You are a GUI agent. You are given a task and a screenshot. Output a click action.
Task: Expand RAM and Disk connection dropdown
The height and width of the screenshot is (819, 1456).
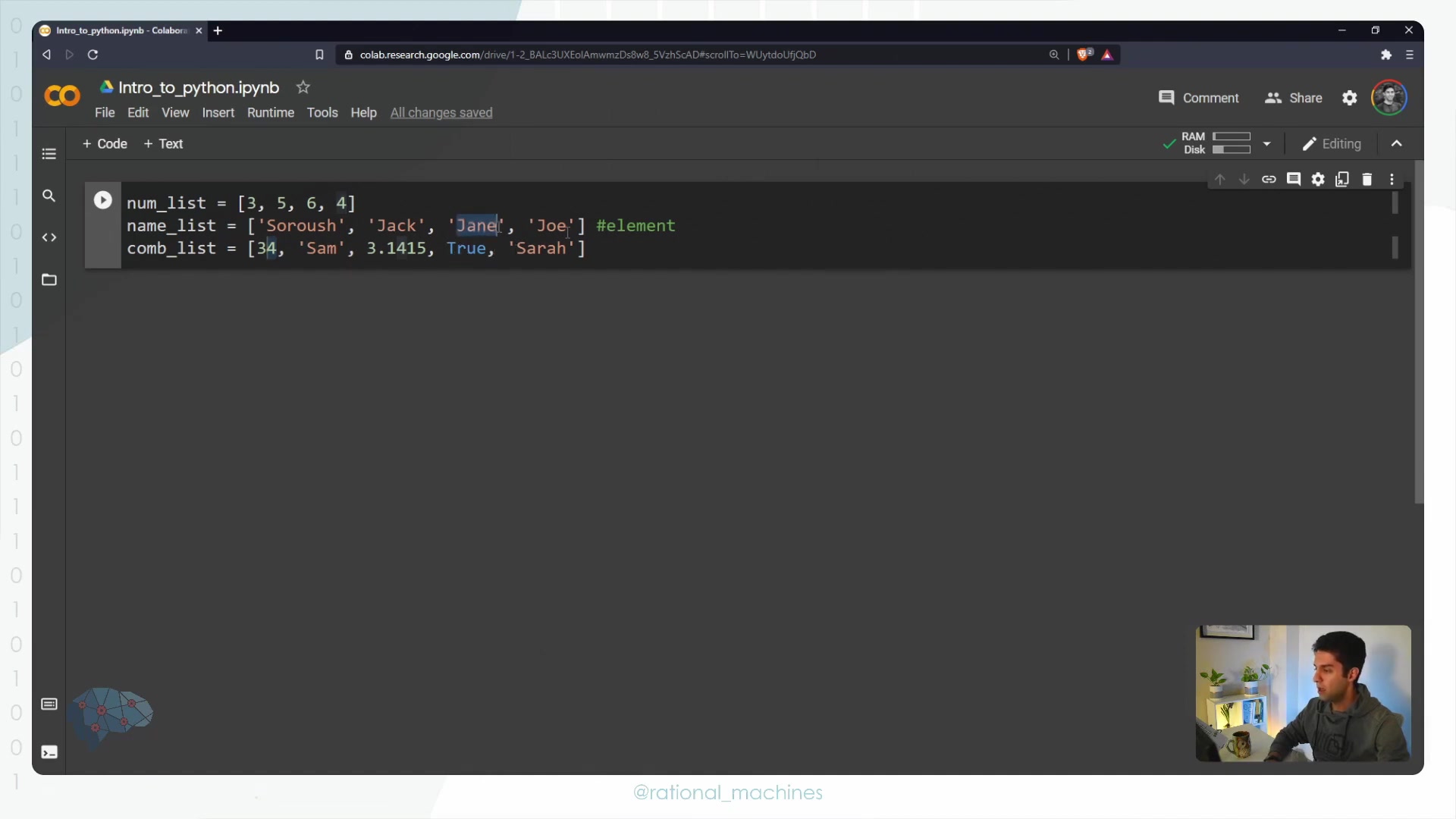[x=1266, y=144]
